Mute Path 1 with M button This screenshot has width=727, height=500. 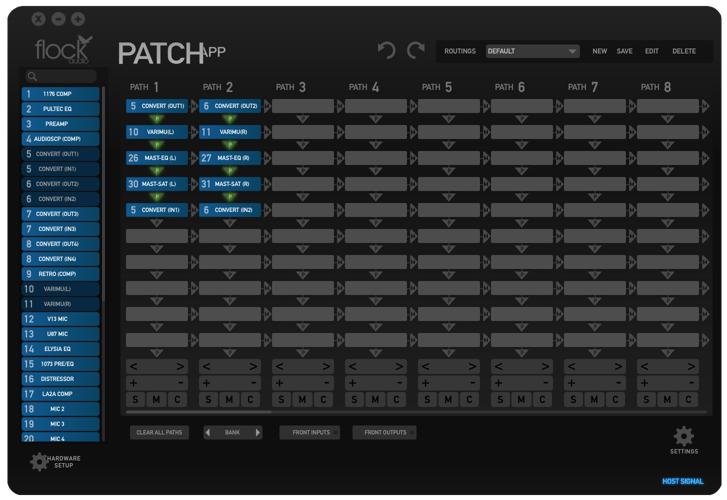tap(156, 399)
